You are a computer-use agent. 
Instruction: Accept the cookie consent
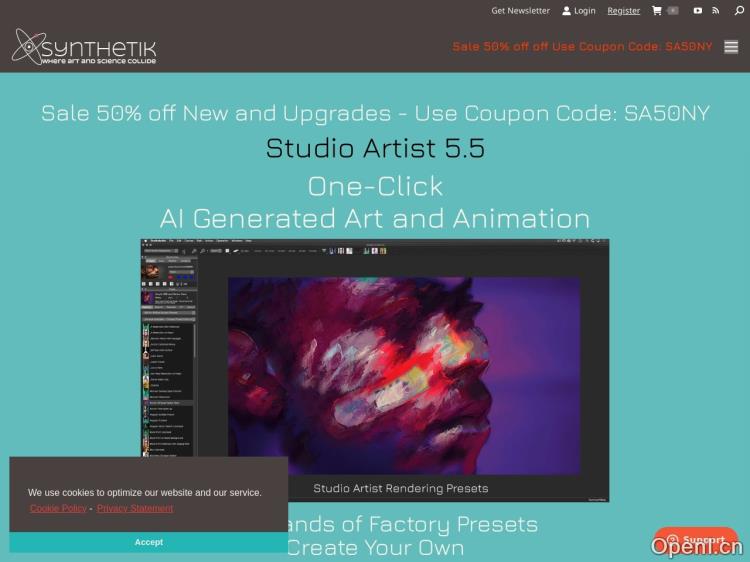click(x=148, y=542)
